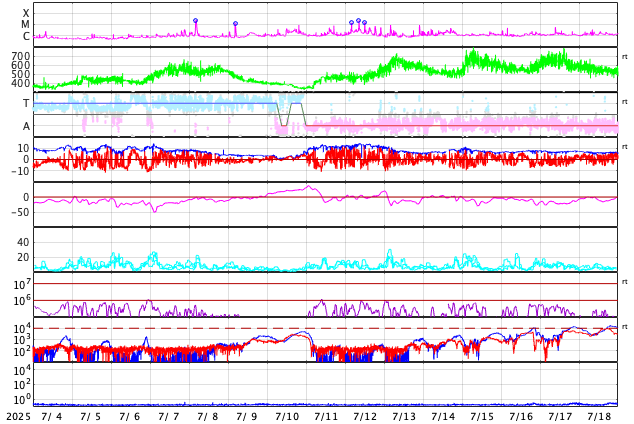Click the 7/ 7 date label

[169, 417]
